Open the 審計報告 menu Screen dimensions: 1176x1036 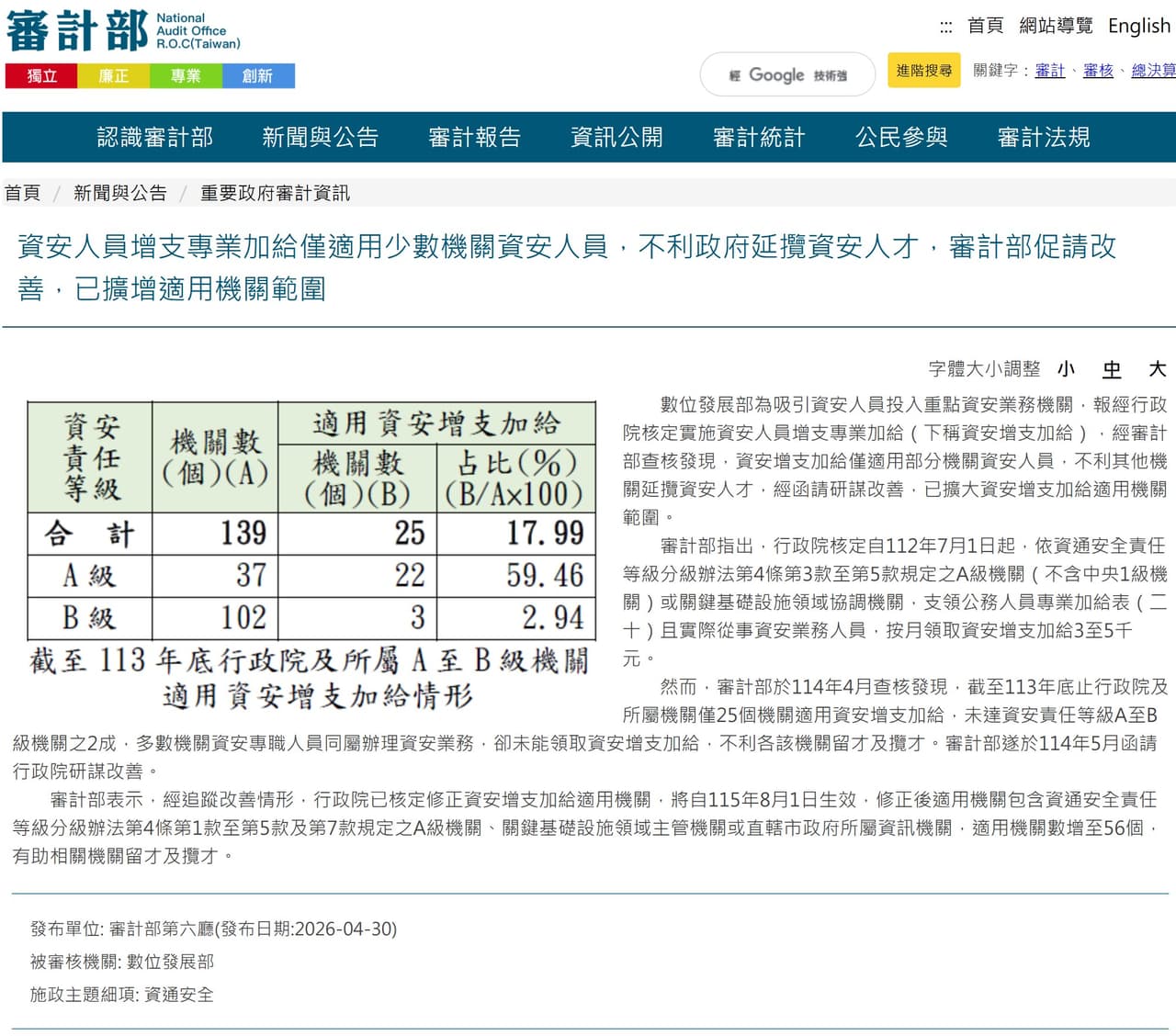475,138
